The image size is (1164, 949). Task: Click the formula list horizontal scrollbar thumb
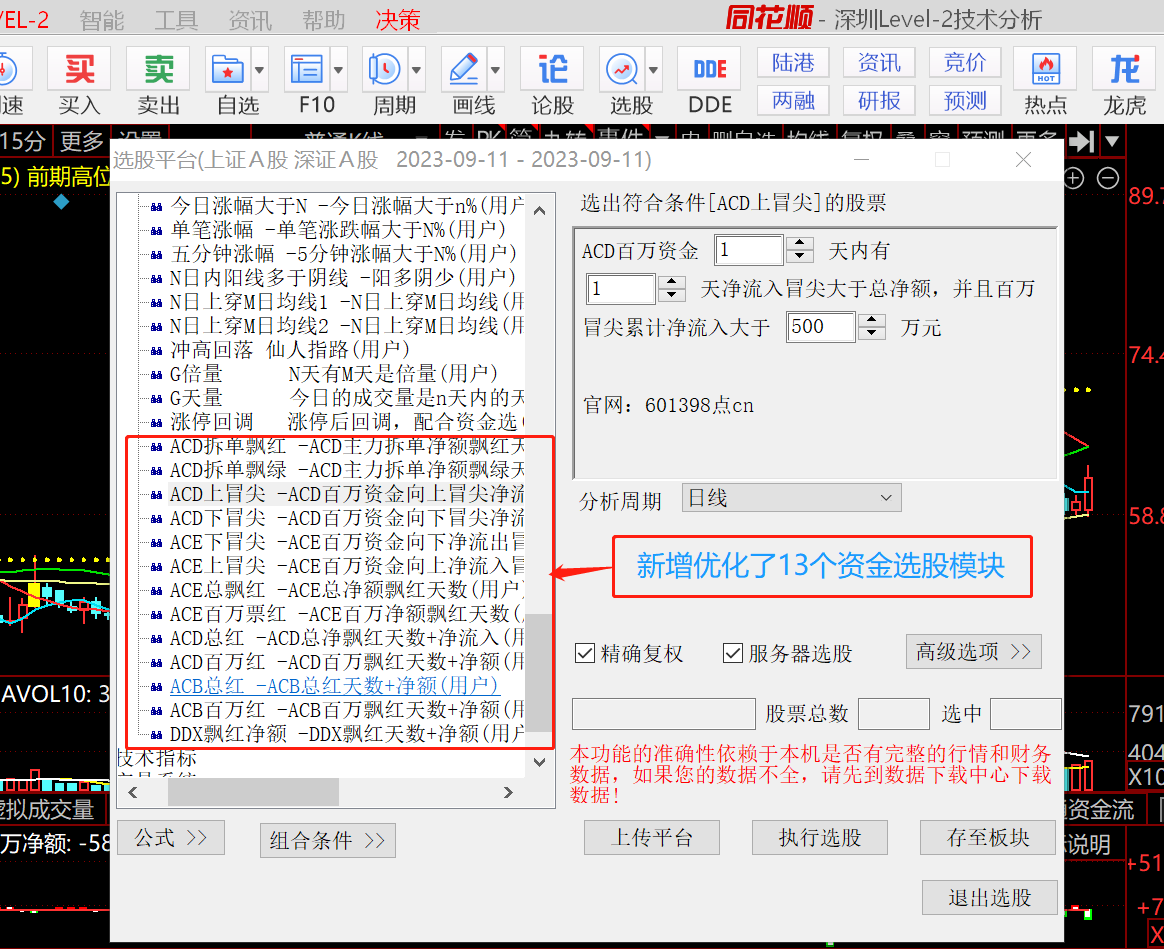tap(253, 792)
